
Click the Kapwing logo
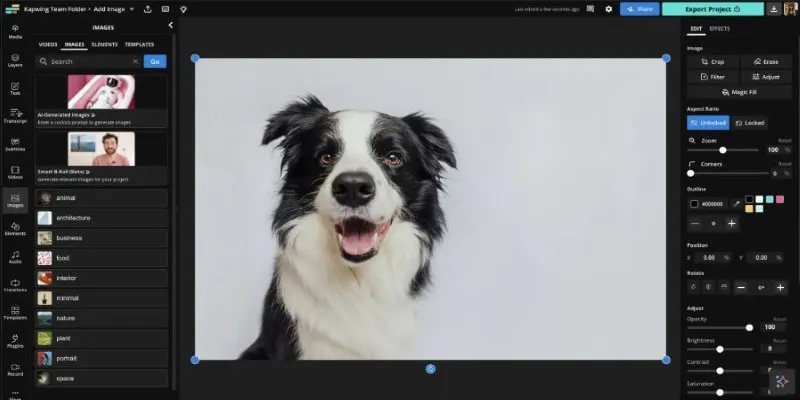[12, 9]
